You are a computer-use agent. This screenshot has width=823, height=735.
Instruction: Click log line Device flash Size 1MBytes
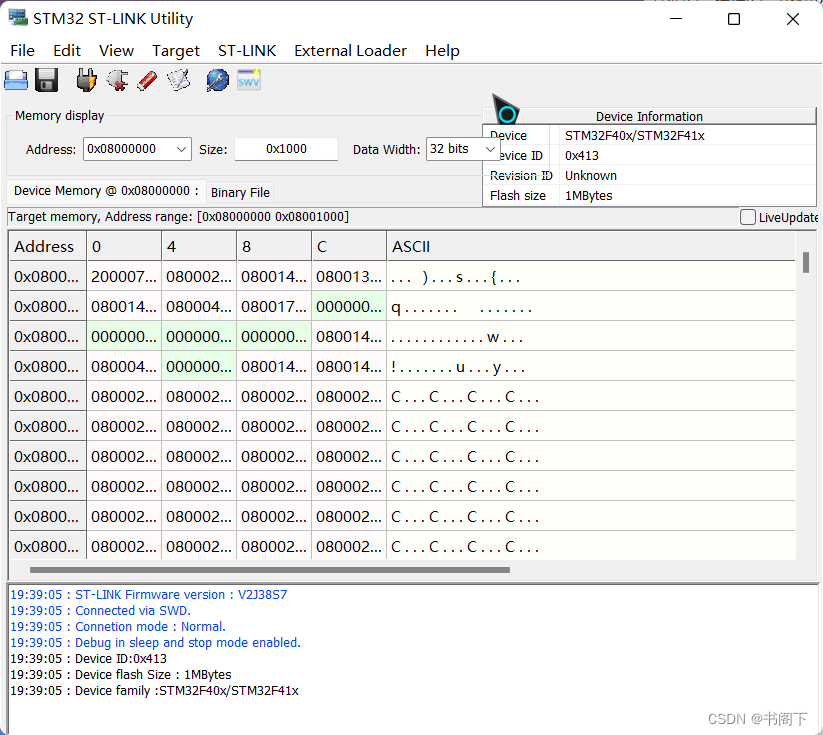(x=121, y=675)
